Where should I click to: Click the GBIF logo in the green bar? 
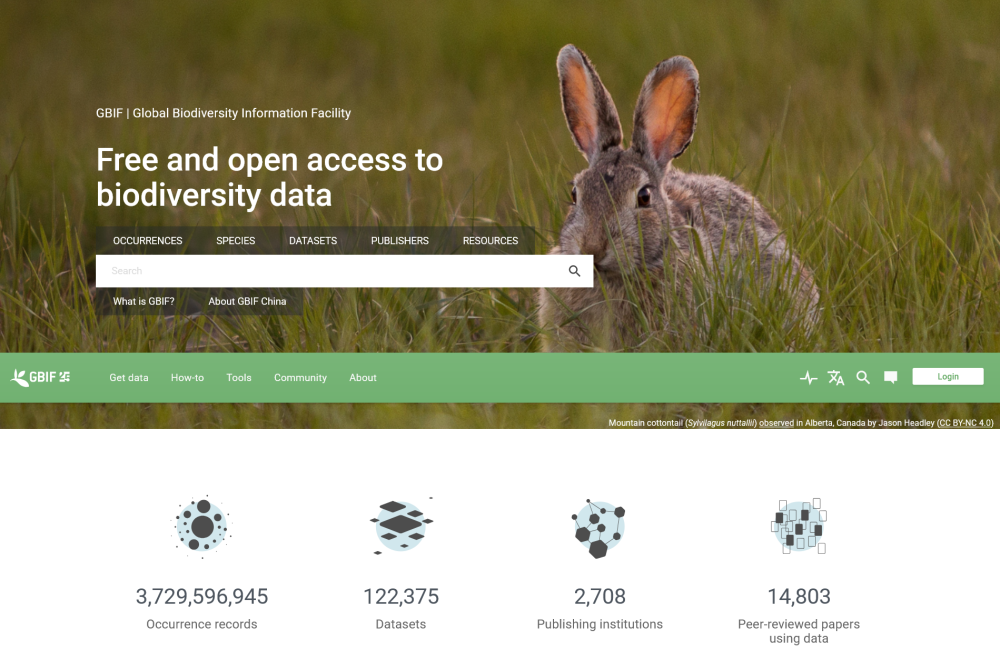[40, 378]
